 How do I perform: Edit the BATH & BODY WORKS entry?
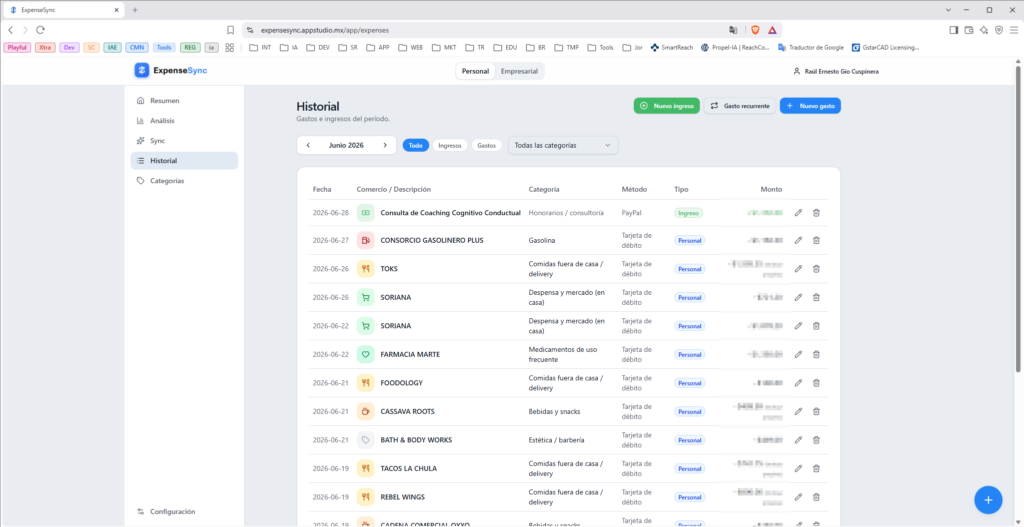798,439
